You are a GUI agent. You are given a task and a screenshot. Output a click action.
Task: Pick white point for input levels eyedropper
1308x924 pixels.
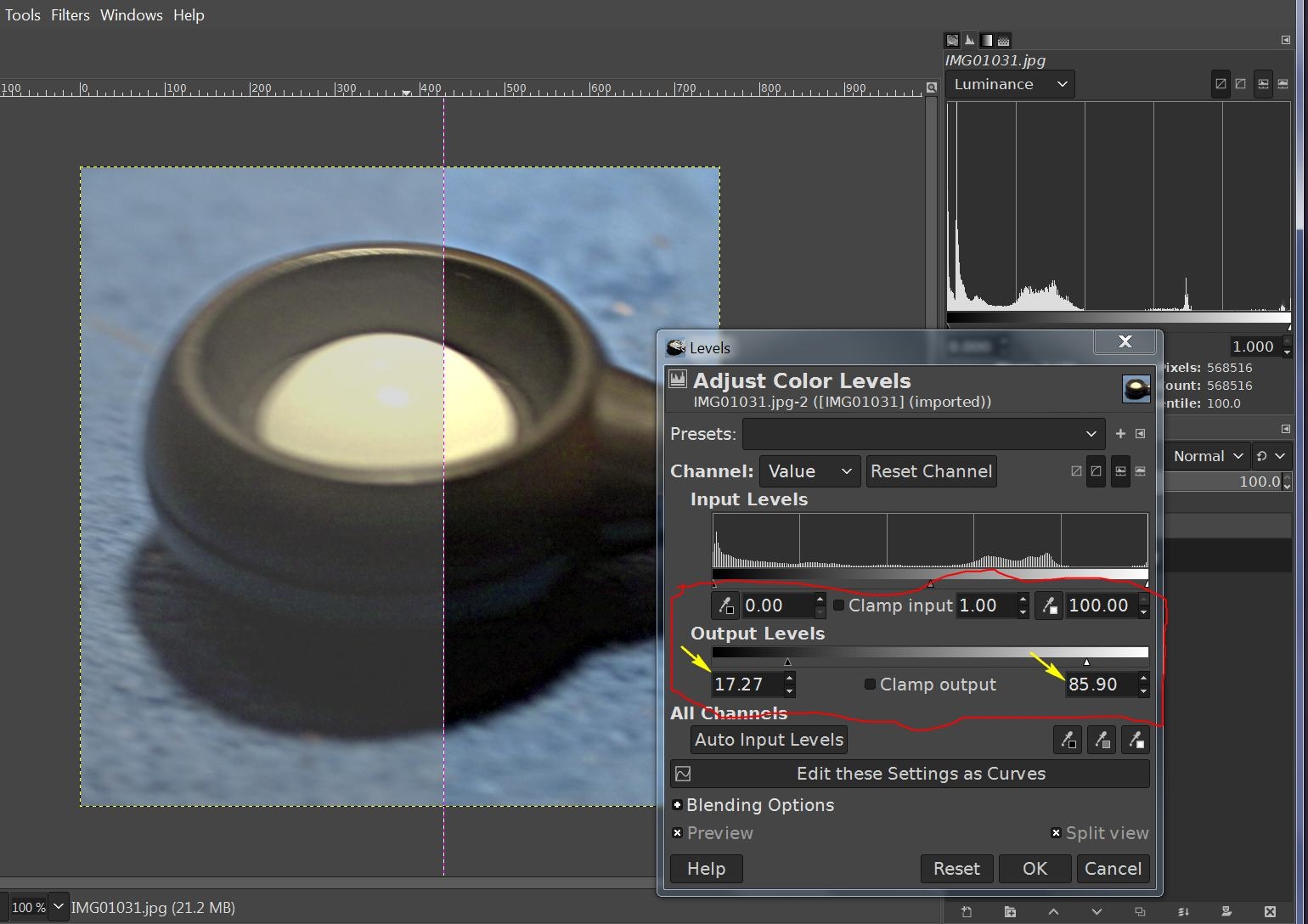coord(1049,606)
